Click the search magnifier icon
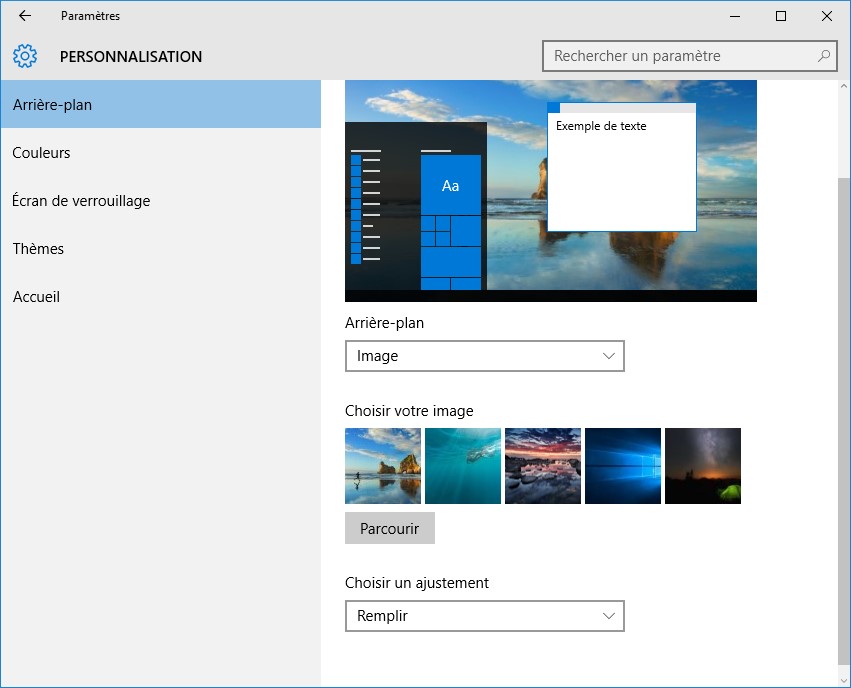This screenshot has width=851, height=688. coord(824,56)
